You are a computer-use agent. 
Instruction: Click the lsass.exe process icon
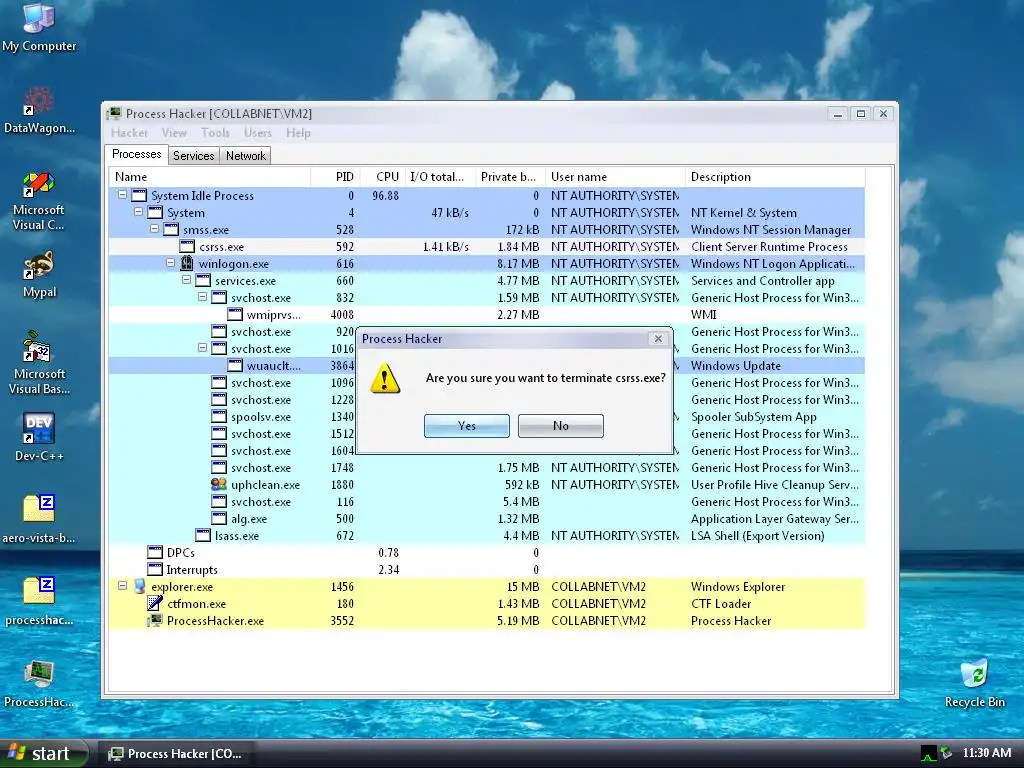[x=203, y=536]
